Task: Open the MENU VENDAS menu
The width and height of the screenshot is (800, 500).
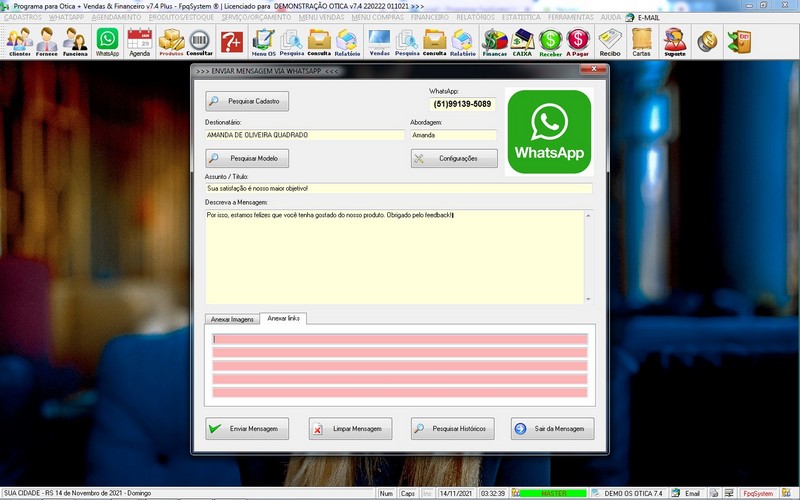Action: [321, 17]
